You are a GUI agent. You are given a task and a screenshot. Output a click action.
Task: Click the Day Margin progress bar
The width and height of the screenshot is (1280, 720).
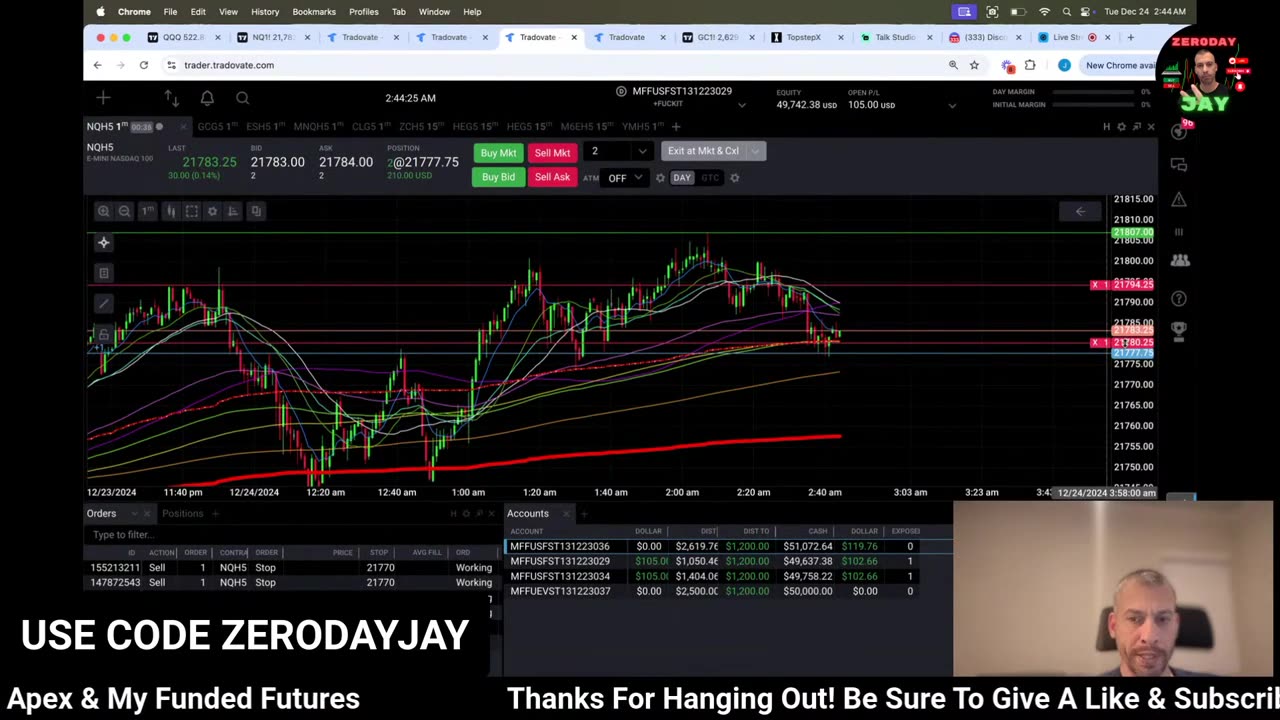click(x=1094, y=92)
